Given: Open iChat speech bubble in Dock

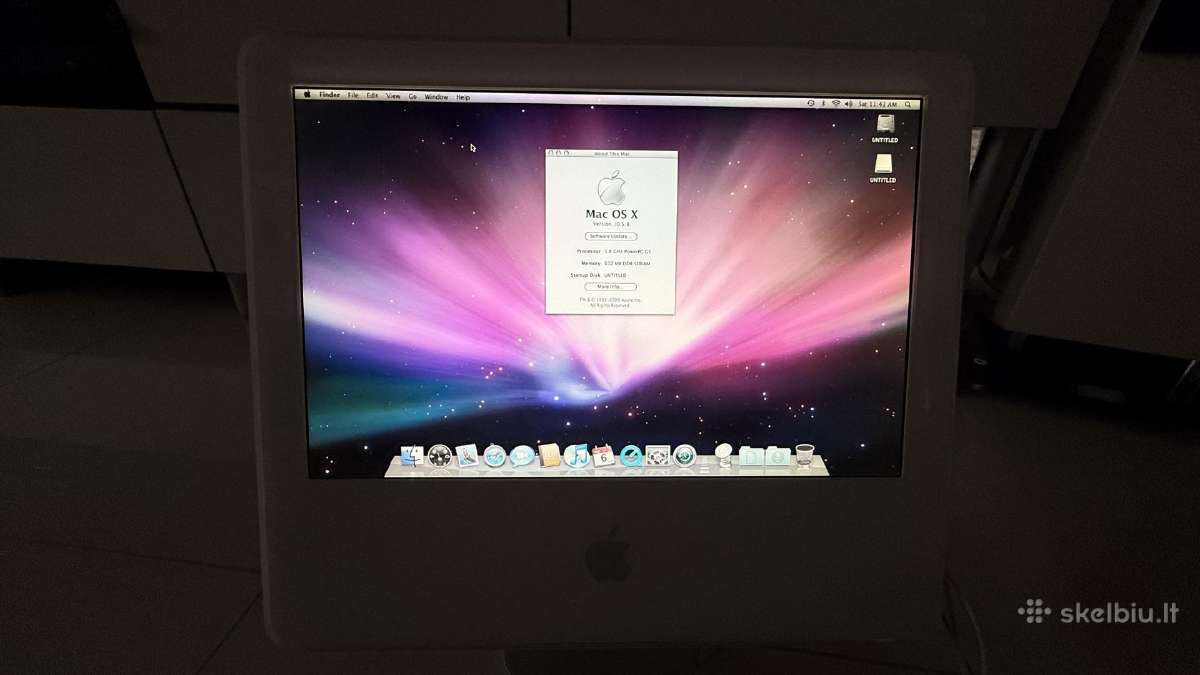Looking at the screenshot, I should pyautogui.click(x=522, y=456).
